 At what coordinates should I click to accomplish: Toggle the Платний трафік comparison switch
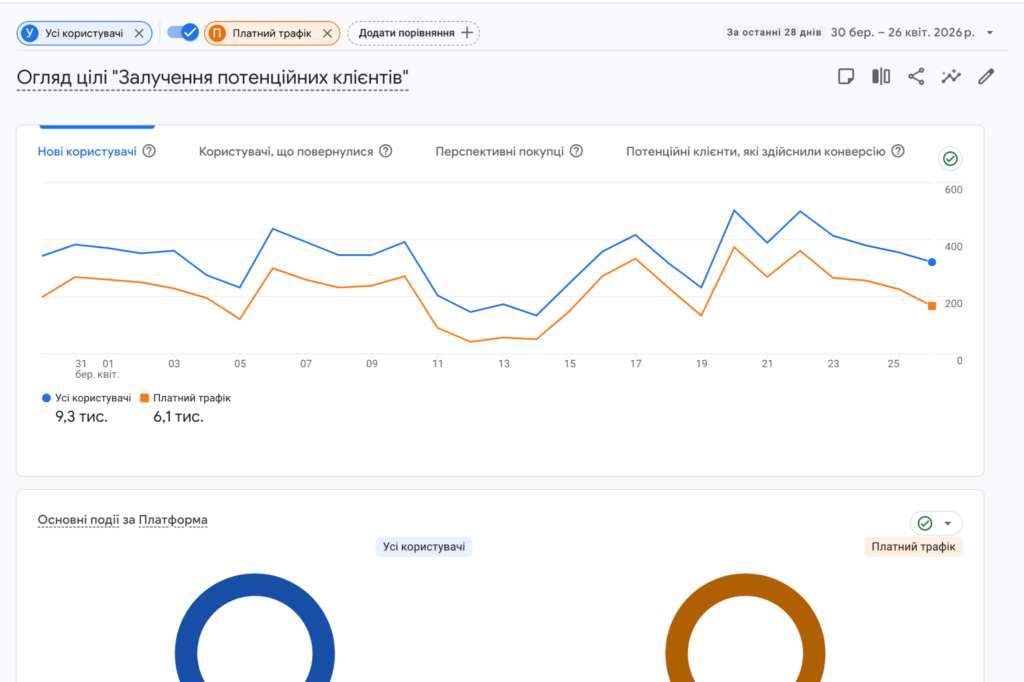(182, 33)
